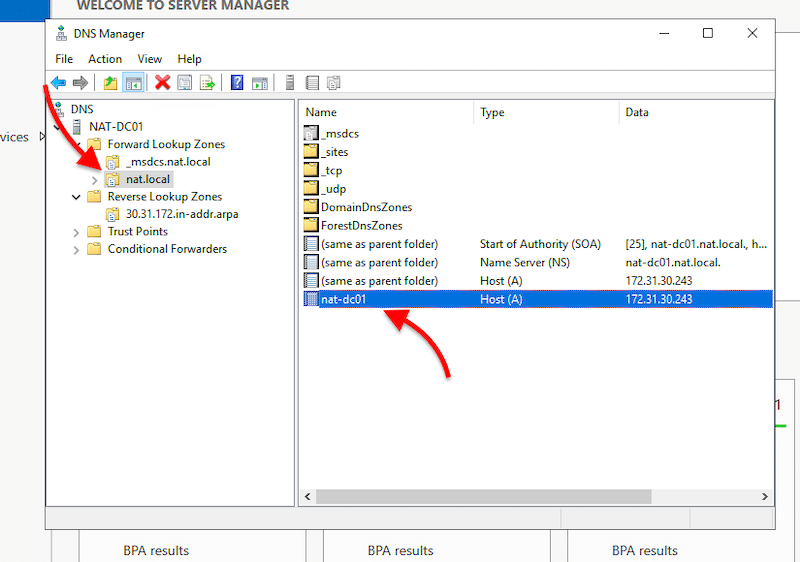Click the nat-dc01 row's 172.31.30.243 data
Image resolution: width=800 pixels, height=562 pixels.
659,299
